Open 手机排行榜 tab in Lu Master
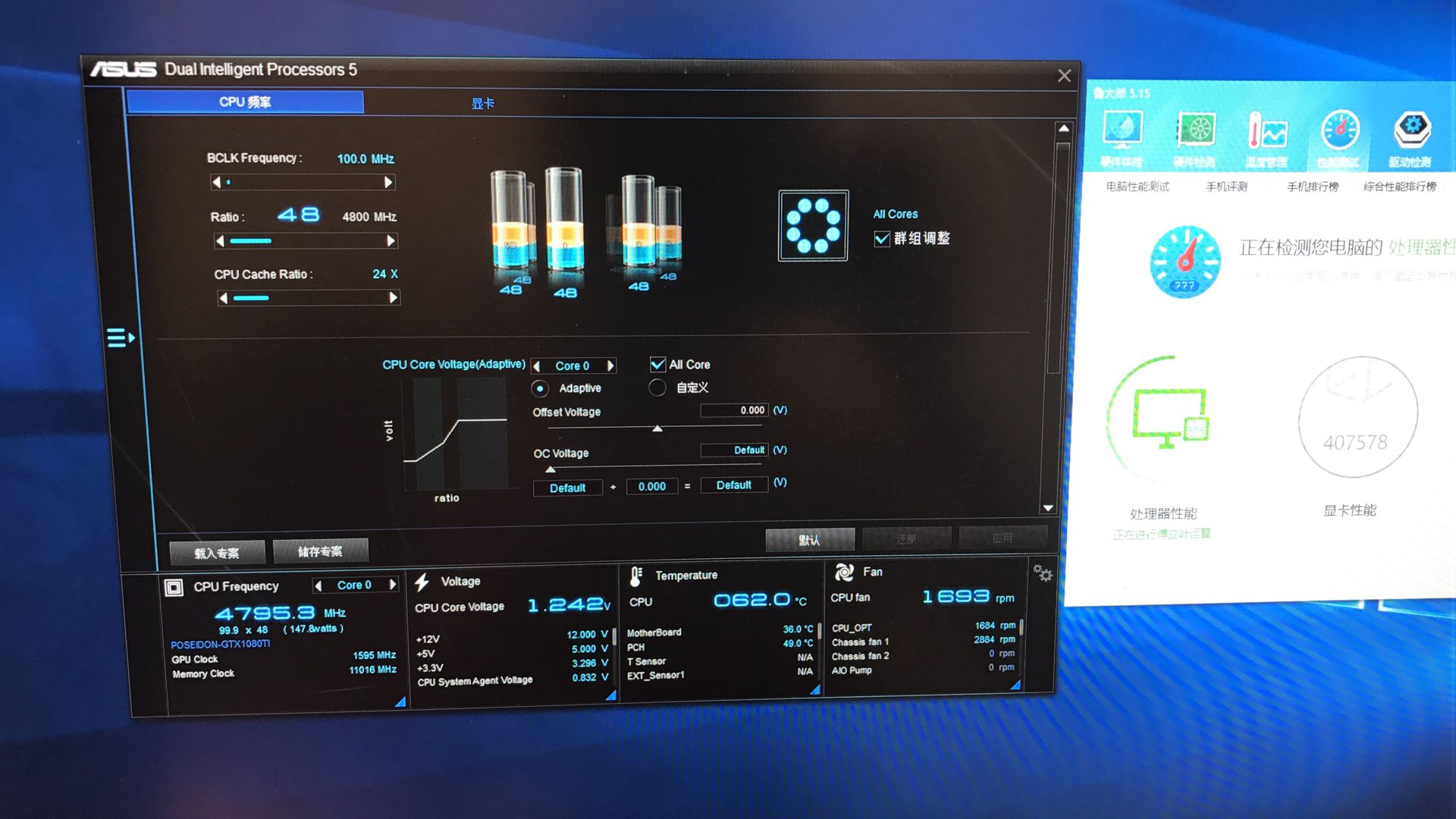Image resolution: width=1456 pixels, height=819 pixels. [x=1313, y=187]
